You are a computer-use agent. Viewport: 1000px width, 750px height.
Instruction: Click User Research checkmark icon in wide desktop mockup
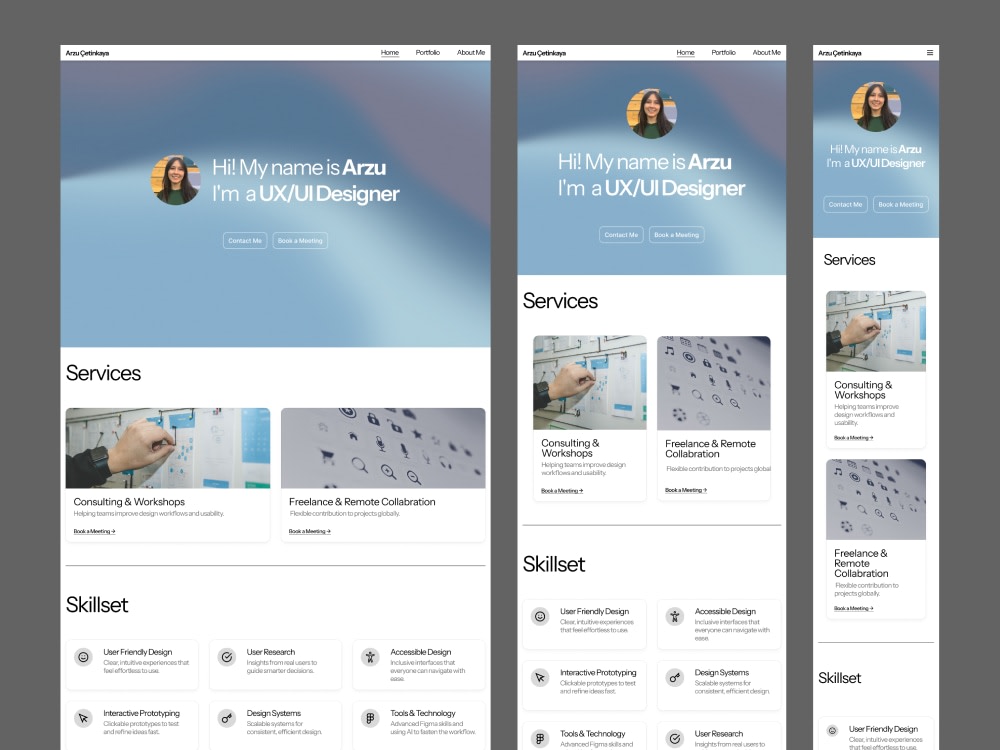226,657
